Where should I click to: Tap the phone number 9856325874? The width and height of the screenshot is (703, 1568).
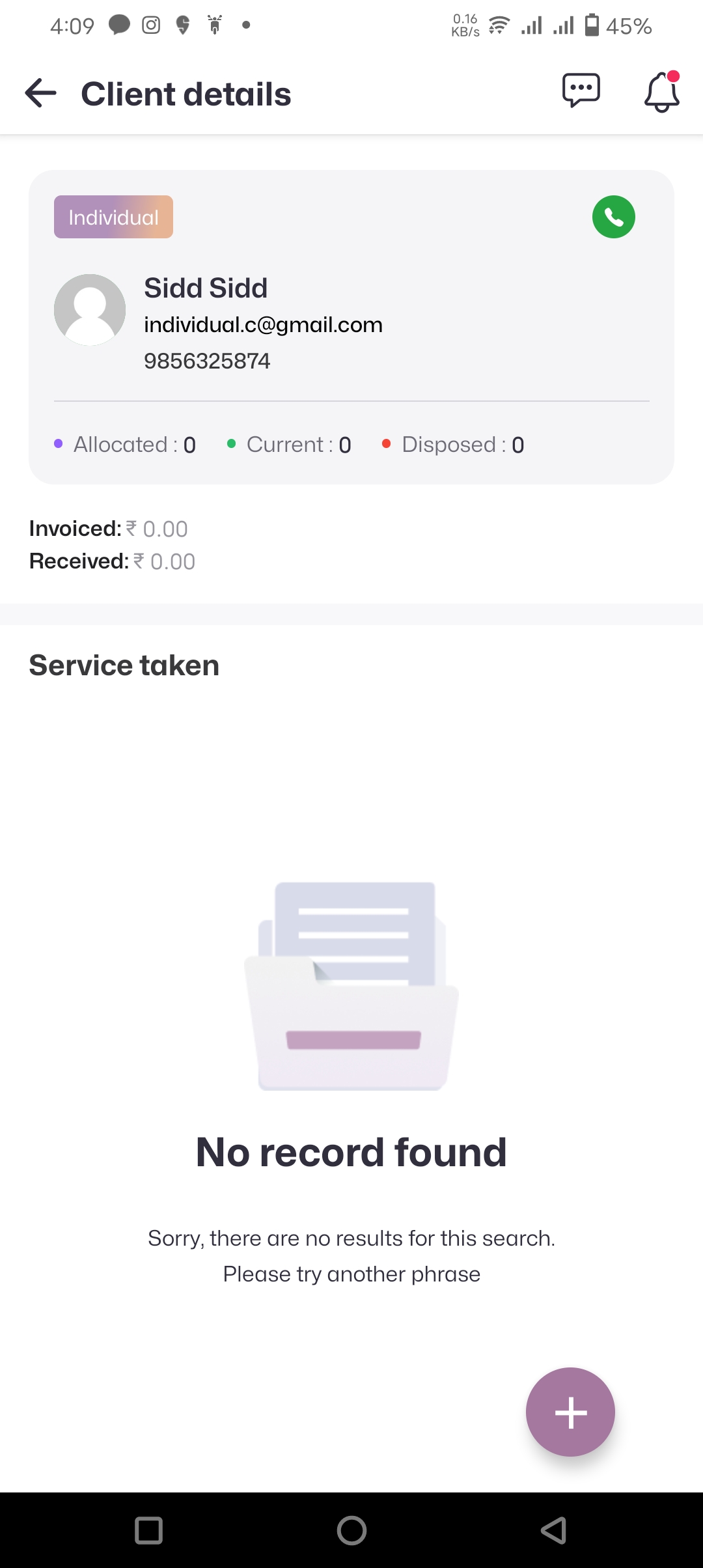click(207, 361)
